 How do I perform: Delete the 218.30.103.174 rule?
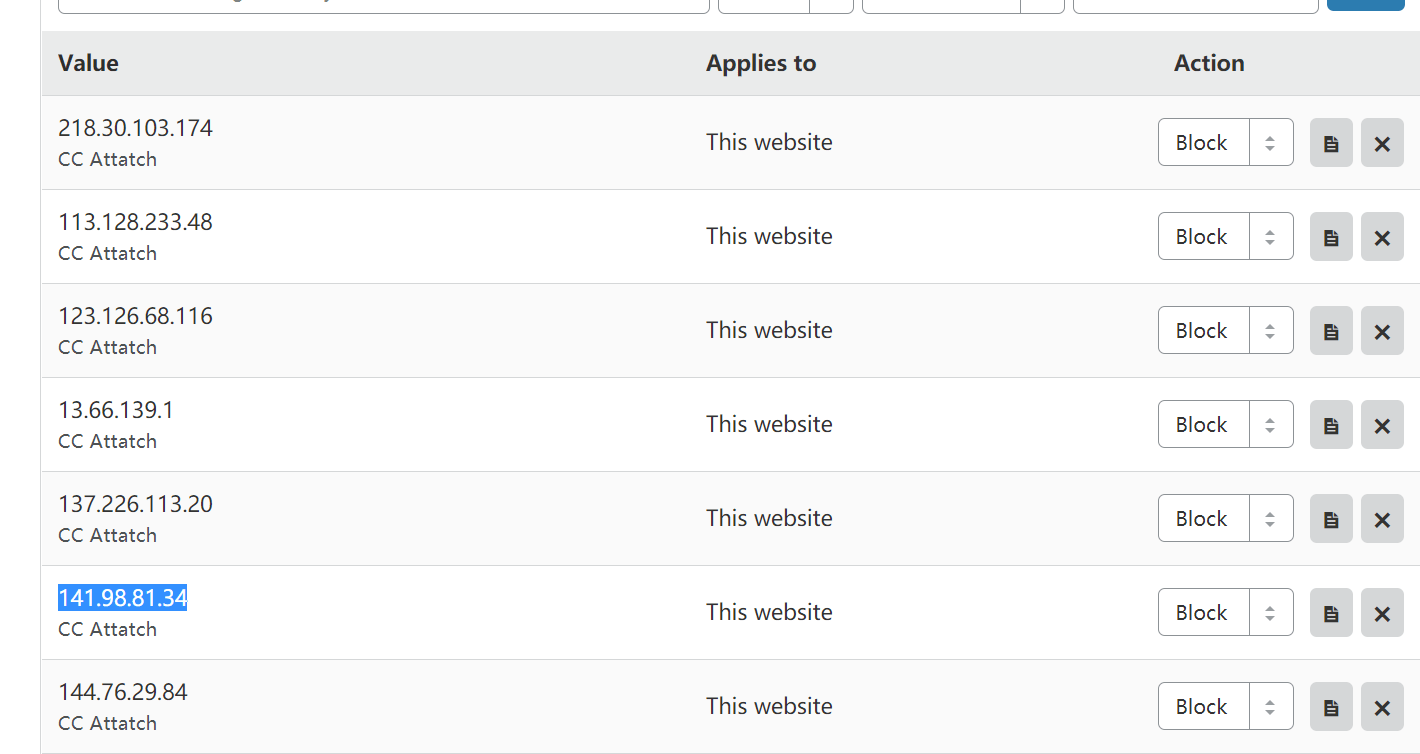click(x=1382, y=142)
